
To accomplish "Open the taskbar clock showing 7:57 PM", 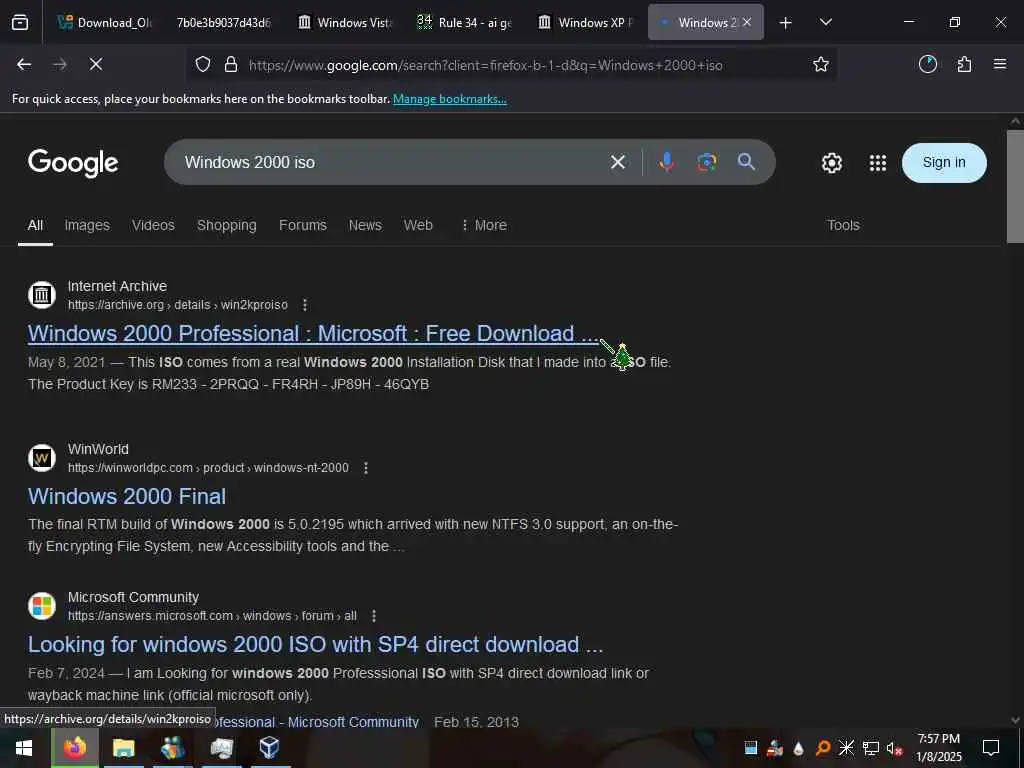I will click(938, 748).
